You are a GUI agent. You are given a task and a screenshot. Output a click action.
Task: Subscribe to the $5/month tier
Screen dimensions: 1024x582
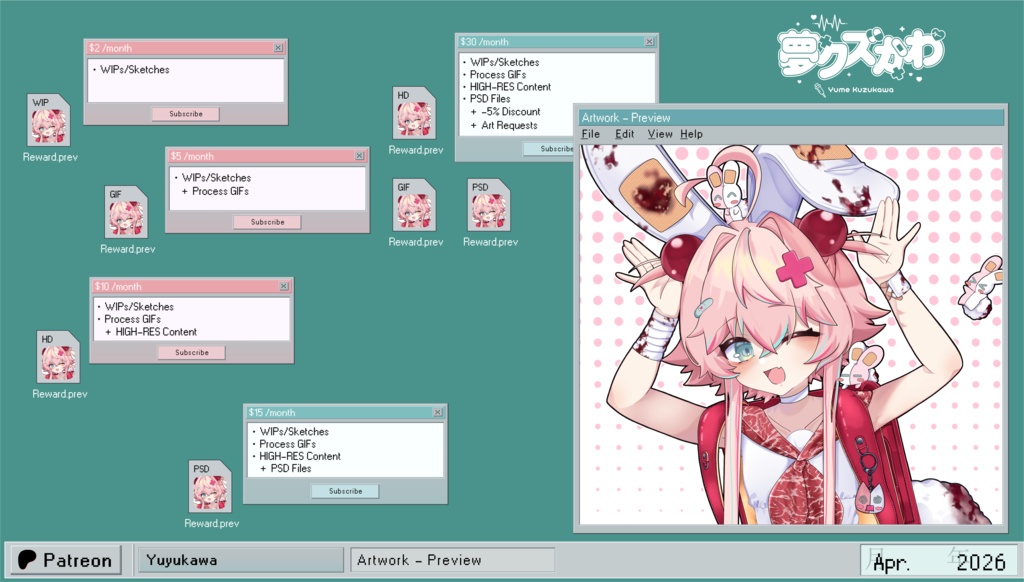pos(267,222)
